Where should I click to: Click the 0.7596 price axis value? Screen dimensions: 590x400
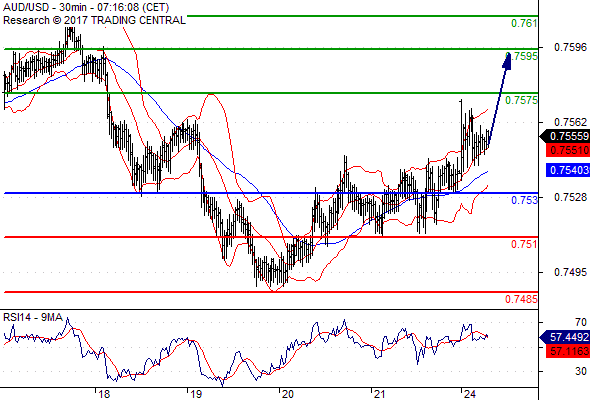570,47
